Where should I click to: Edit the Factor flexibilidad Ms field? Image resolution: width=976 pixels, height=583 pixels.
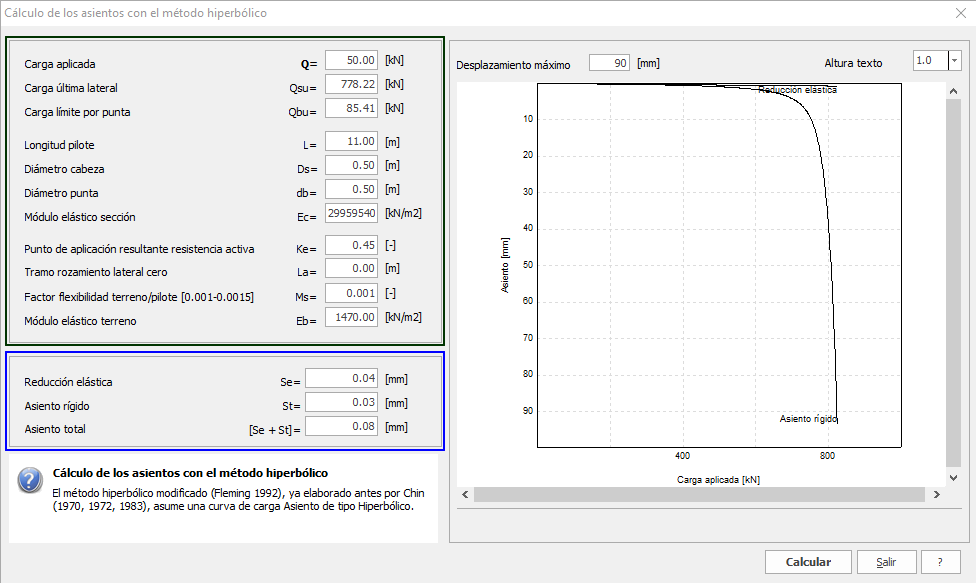[351, 293]
